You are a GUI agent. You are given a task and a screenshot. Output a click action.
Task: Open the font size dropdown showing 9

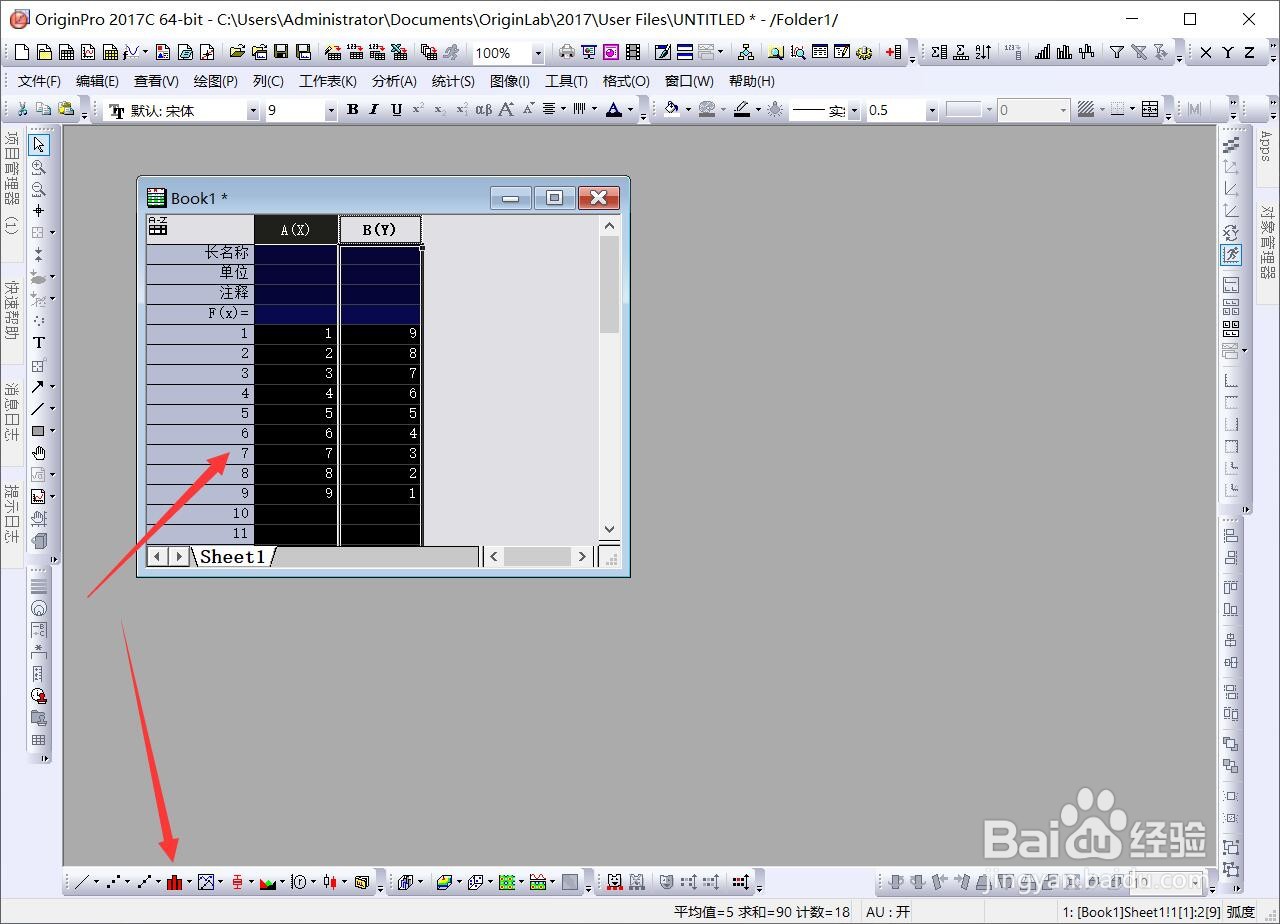click(331, 111)
